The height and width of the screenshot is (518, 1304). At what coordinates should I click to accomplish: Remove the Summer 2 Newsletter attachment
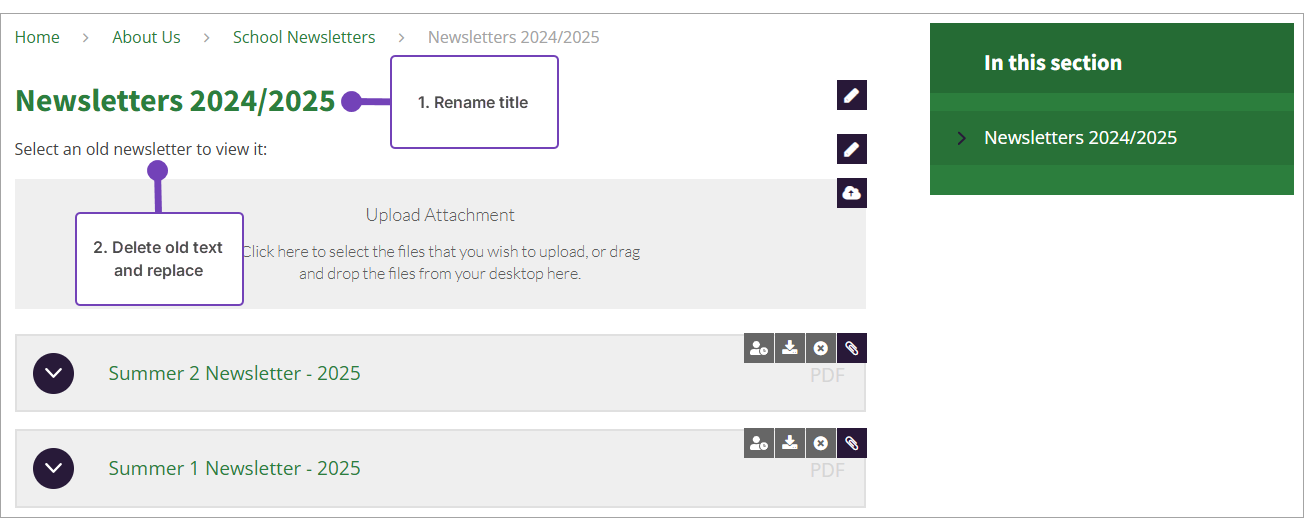click(x=821, y=348)
